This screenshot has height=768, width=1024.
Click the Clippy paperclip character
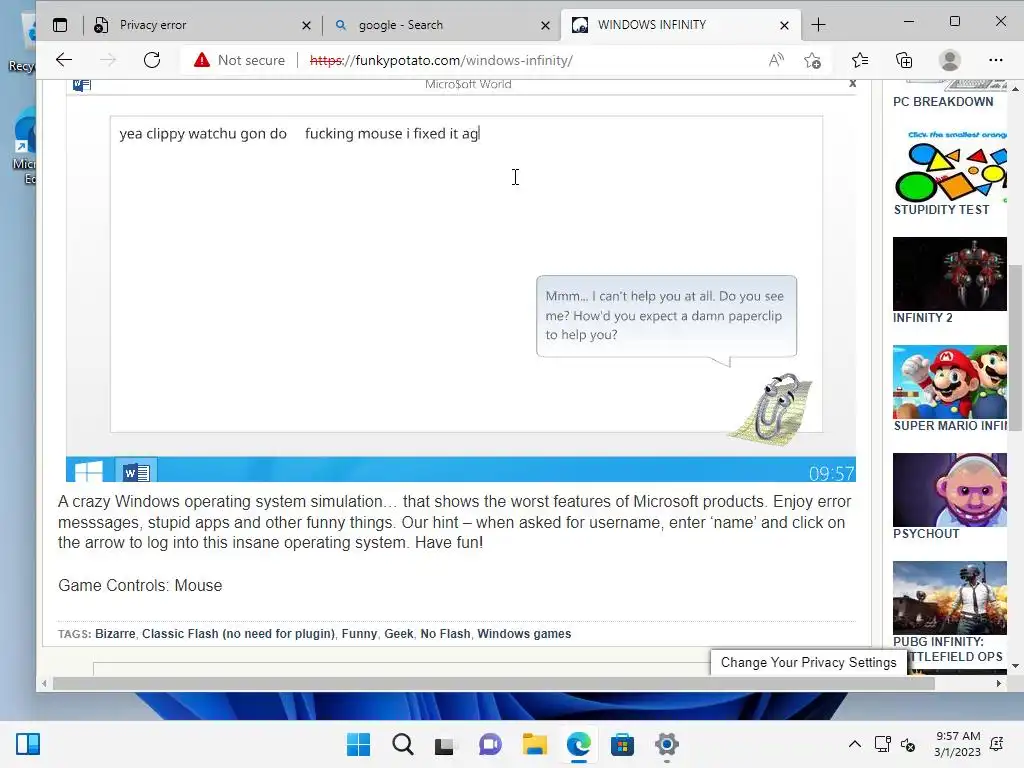[x=773, y=409]
